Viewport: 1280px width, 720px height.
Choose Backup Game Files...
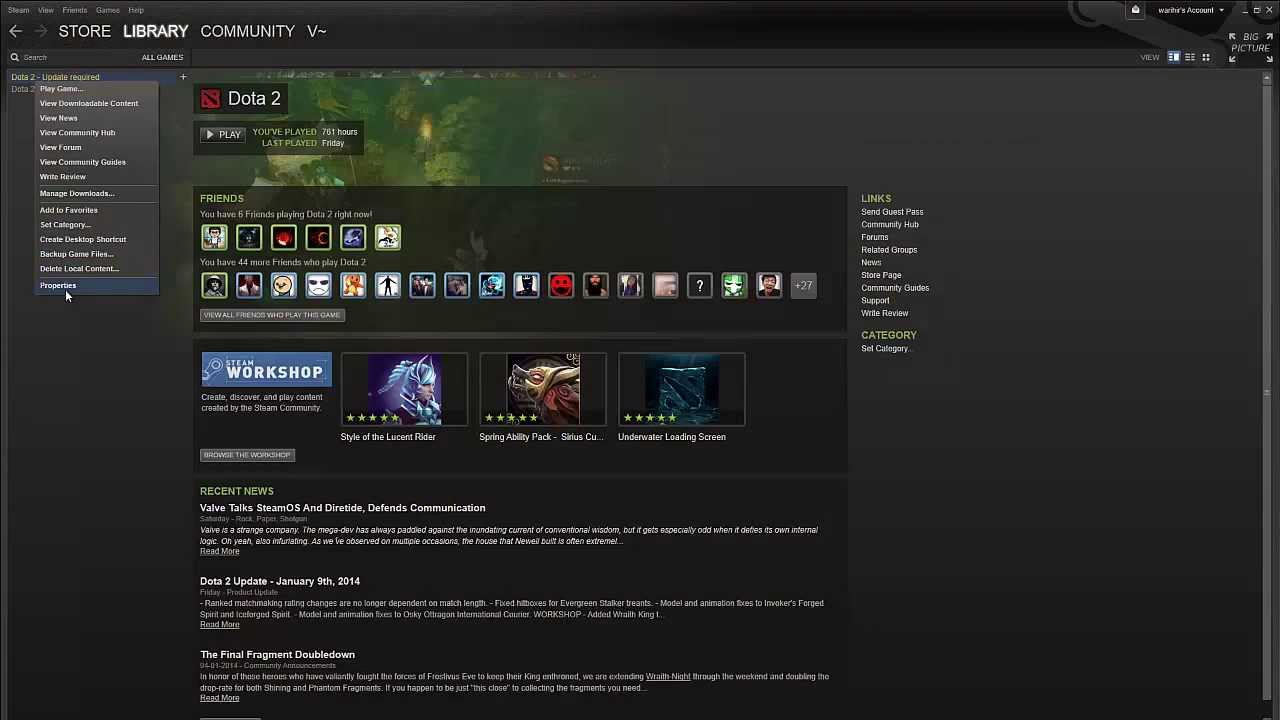click(97, 254)
